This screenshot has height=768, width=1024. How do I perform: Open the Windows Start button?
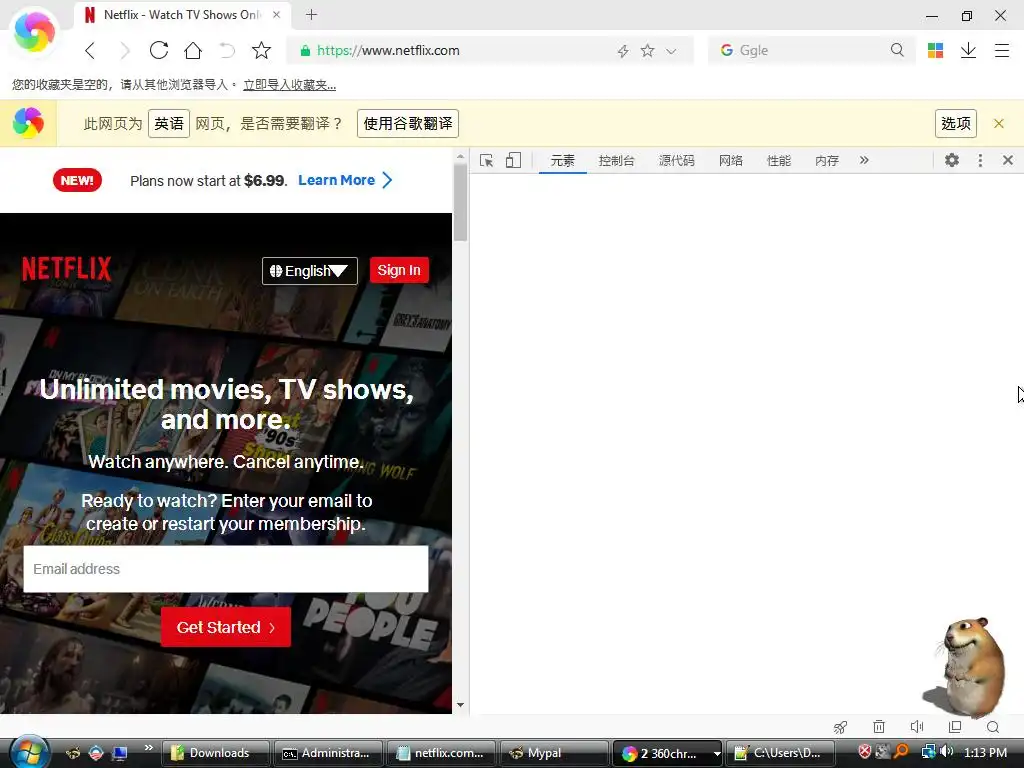point(28,752)
